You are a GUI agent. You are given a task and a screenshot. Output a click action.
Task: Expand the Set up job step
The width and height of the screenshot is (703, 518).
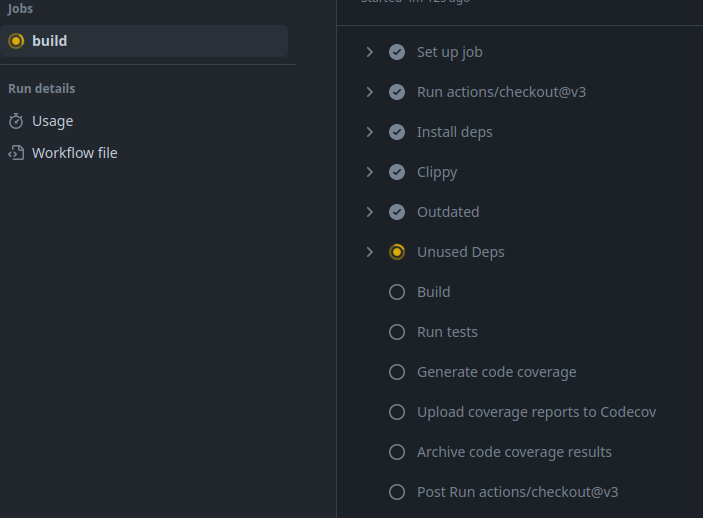[369, 52]
